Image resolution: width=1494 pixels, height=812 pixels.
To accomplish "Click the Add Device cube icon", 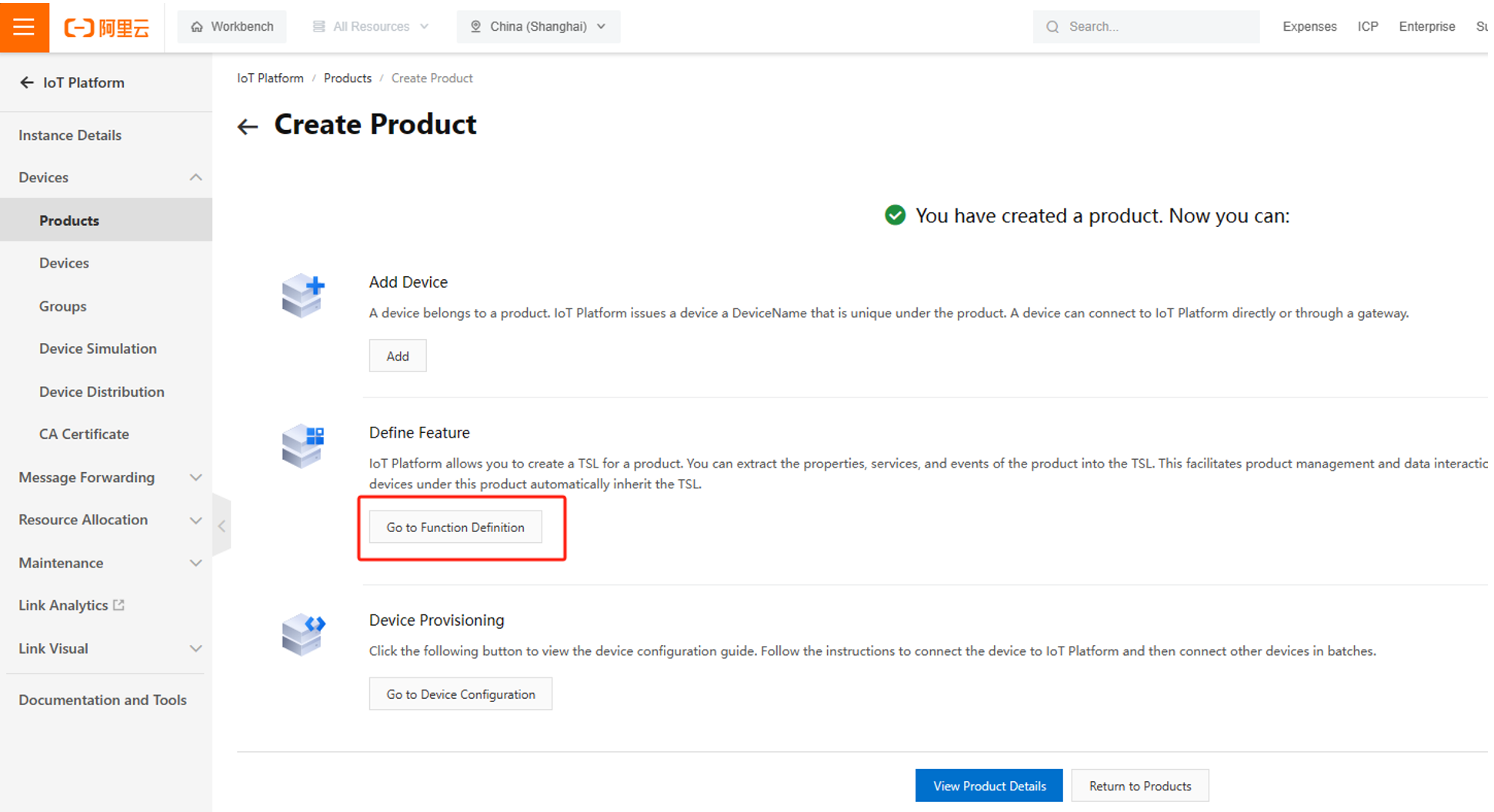I will coord(303,295).
